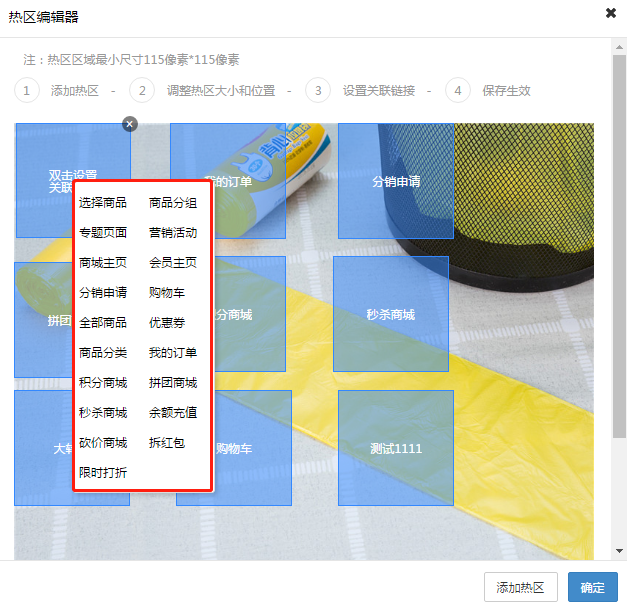Pick 拼团商城 from the popup menu
The image size is (627, 612).
(173, 383)
